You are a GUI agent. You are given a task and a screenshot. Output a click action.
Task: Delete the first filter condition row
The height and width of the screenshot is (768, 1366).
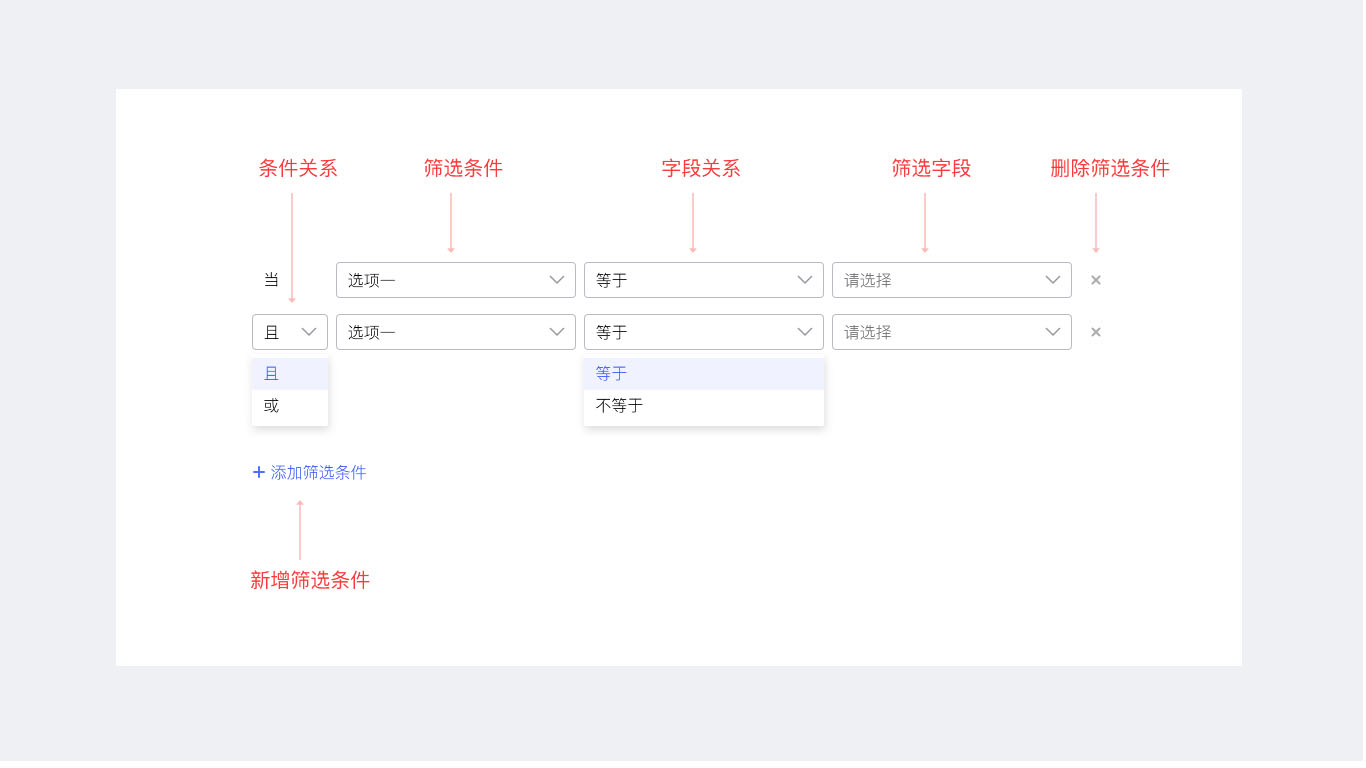[x=1096, y=280]
